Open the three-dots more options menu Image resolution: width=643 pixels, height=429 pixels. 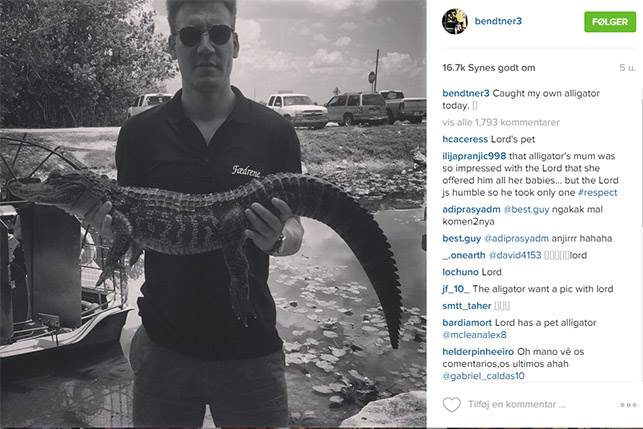coord(628,405)
